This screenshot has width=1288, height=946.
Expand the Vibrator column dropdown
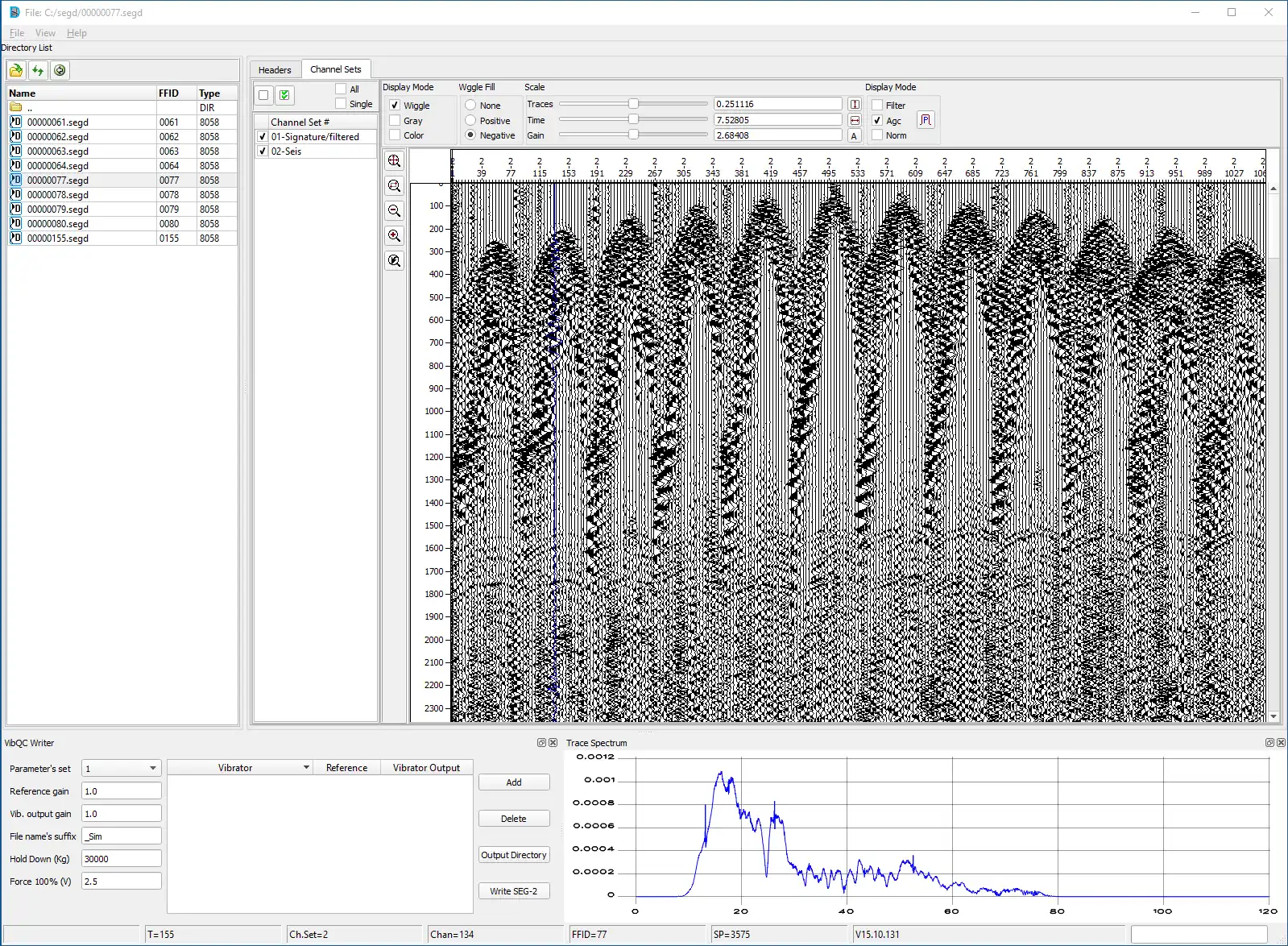[306, 768]
